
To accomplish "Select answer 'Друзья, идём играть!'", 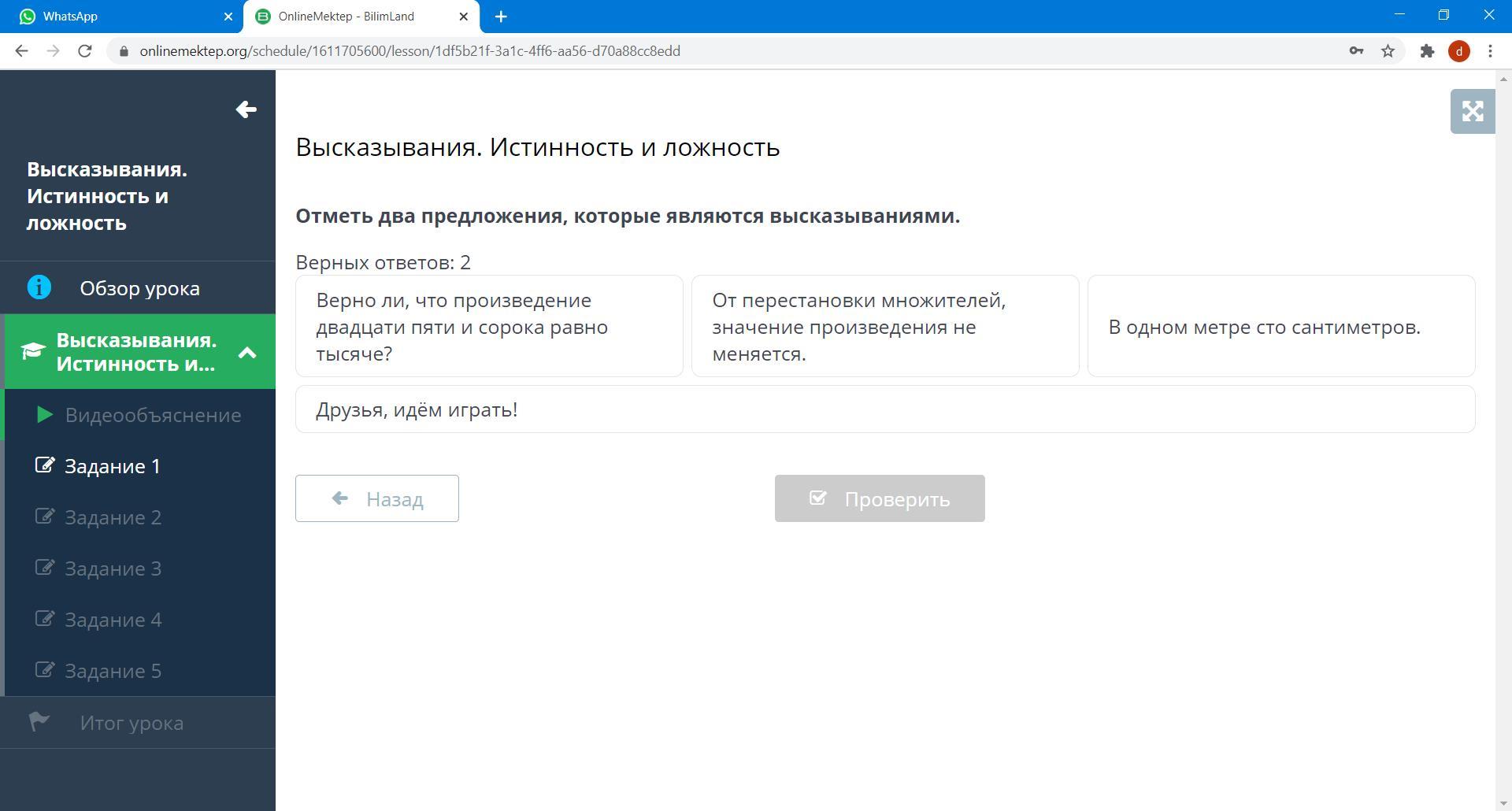I will (885, 409).
